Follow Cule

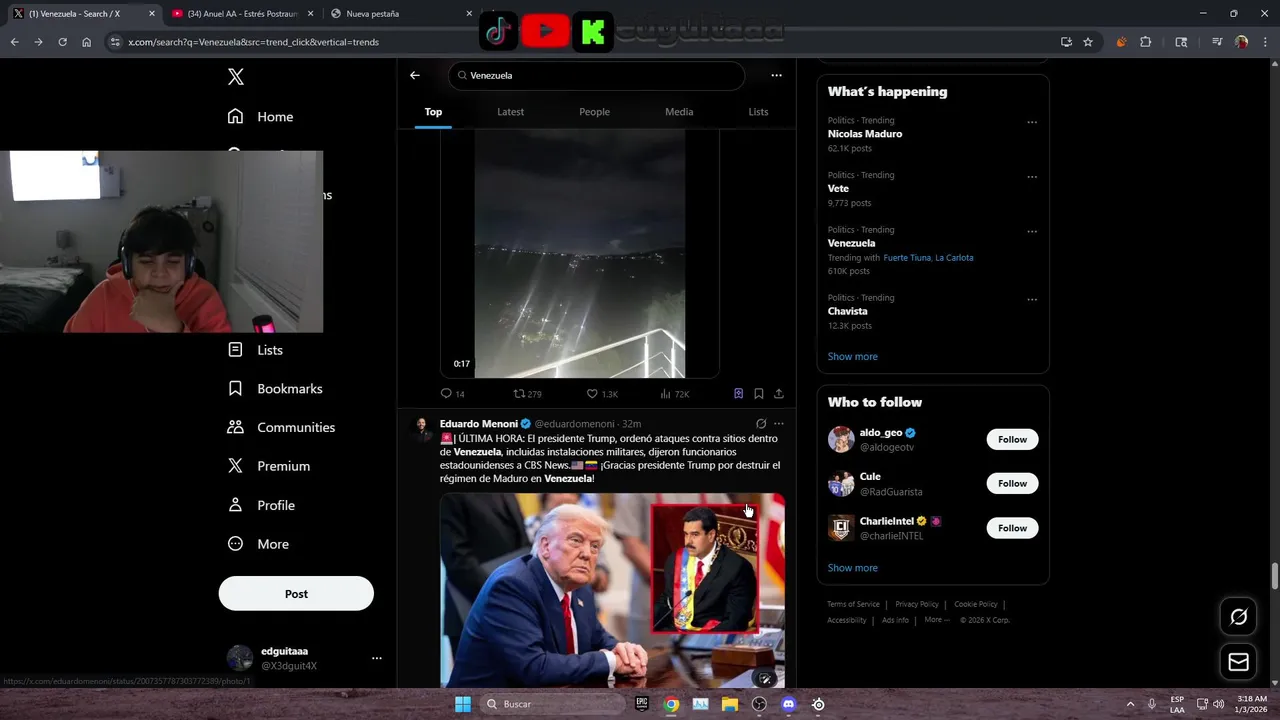tap(1012, 484)
